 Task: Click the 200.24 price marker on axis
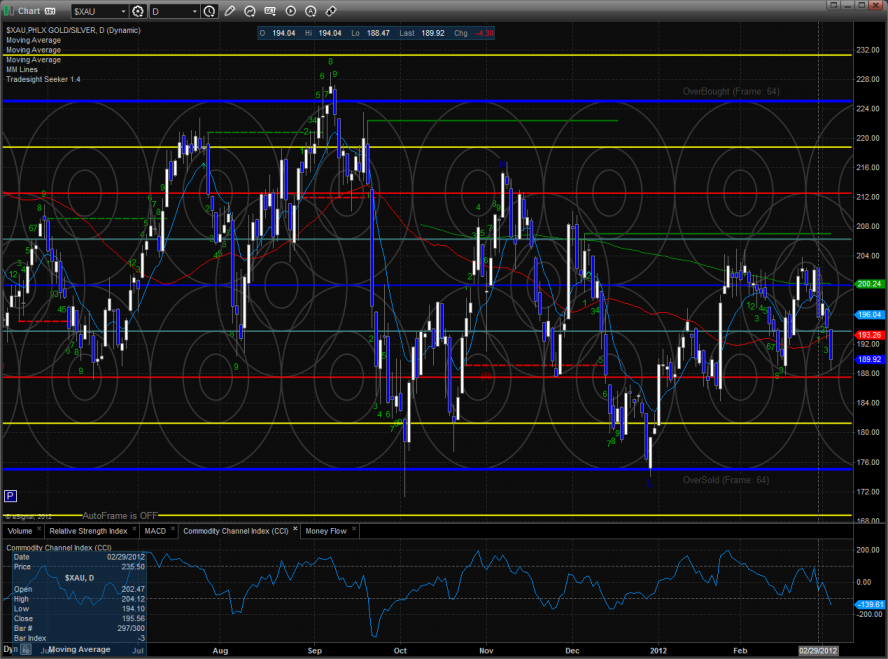click(x=867, y=284)
